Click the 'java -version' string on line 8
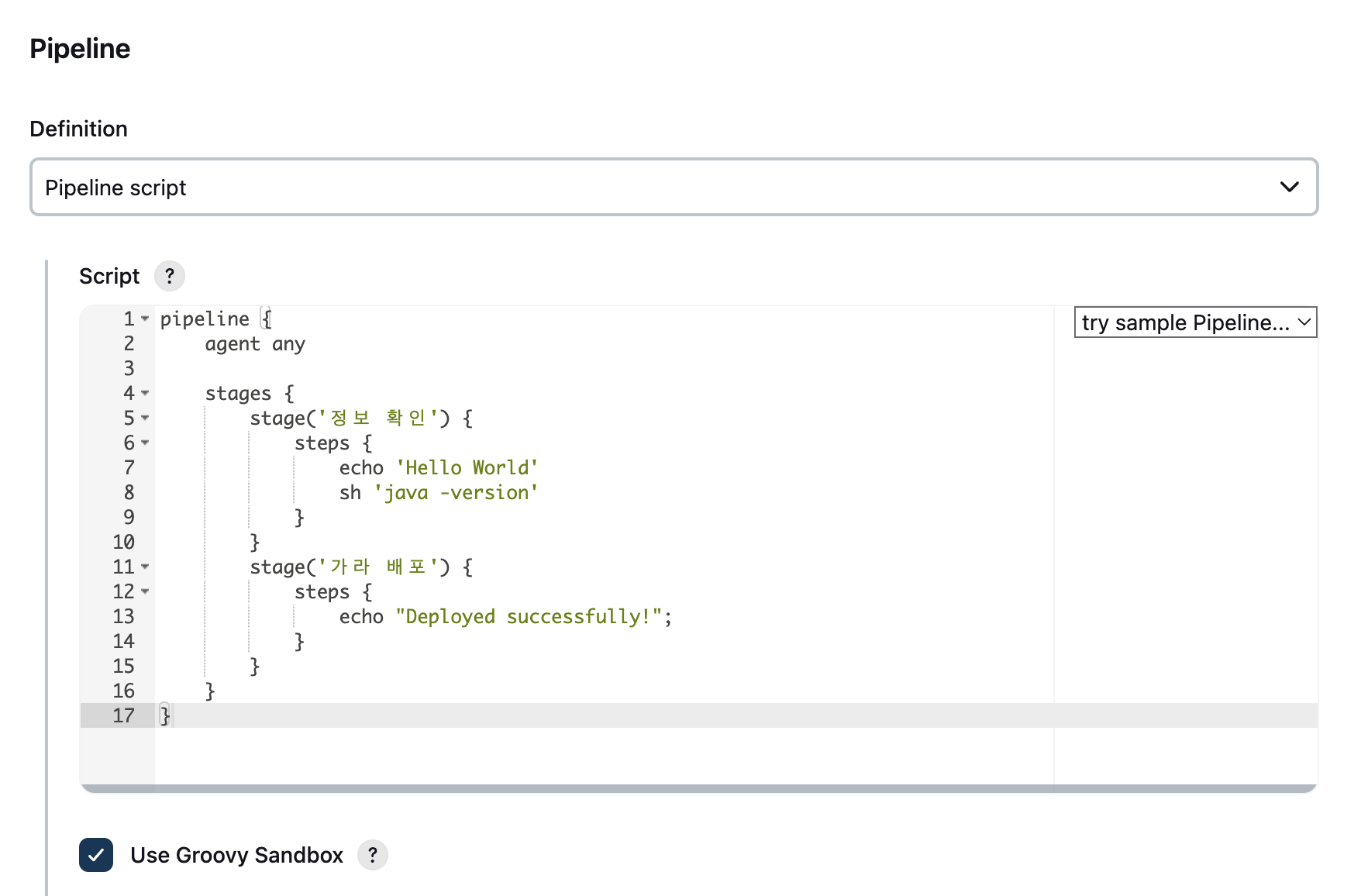1361x896 pixels. pos(456,492)
